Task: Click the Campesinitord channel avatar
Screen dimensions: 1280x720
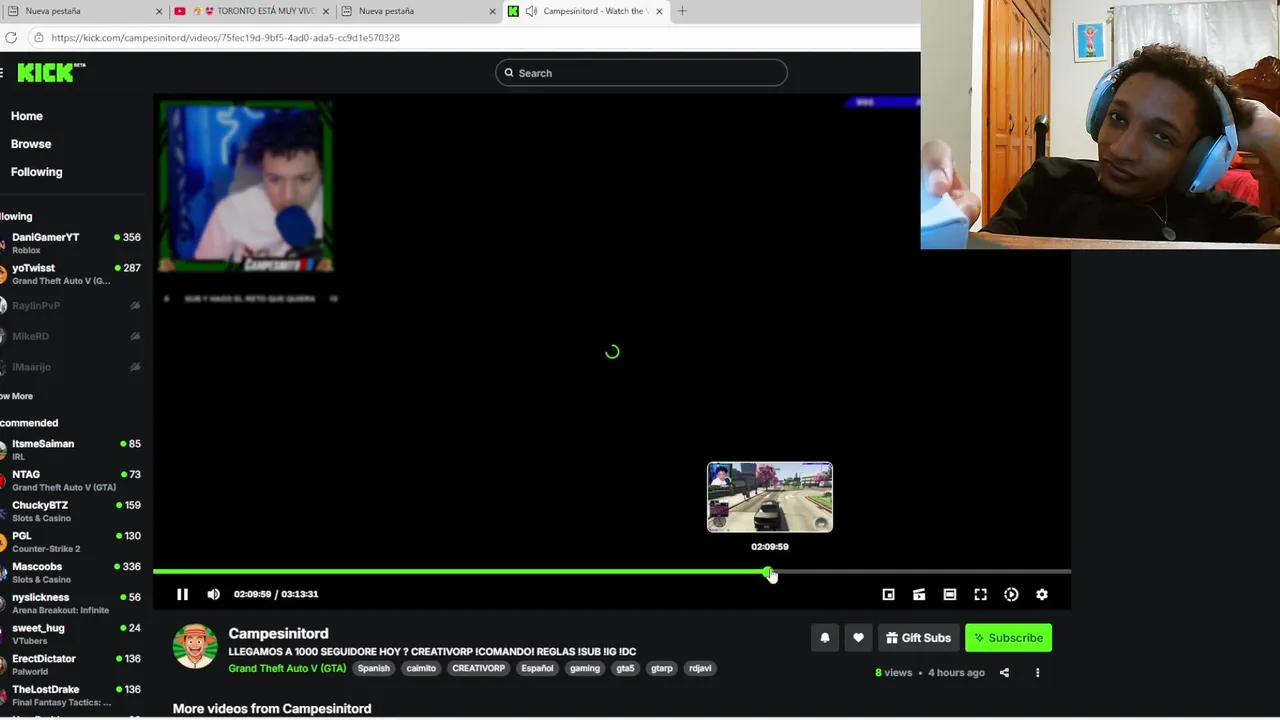Action: pos(195,646)
